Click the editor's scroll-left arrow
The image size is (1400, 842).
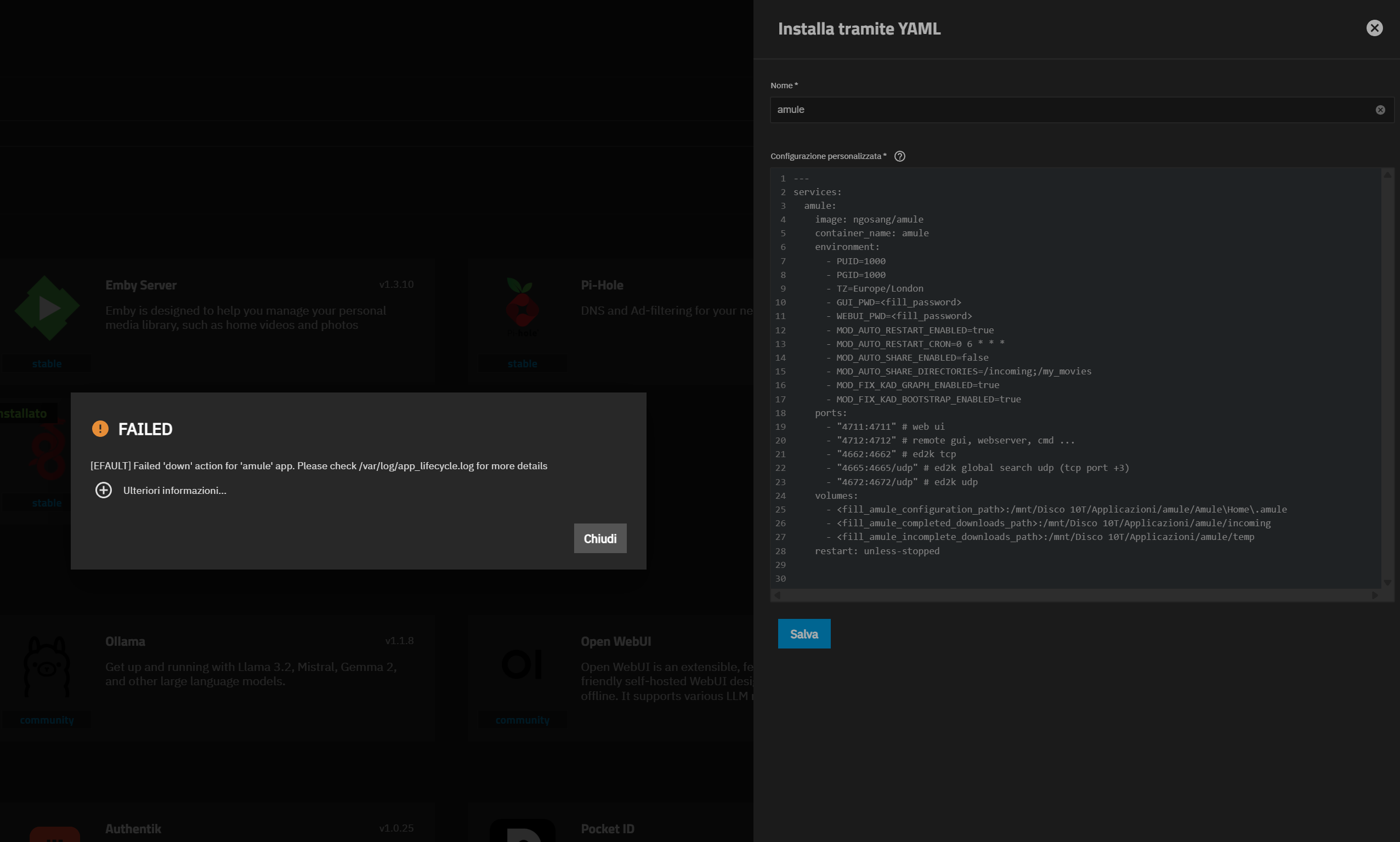coord(778,595)
